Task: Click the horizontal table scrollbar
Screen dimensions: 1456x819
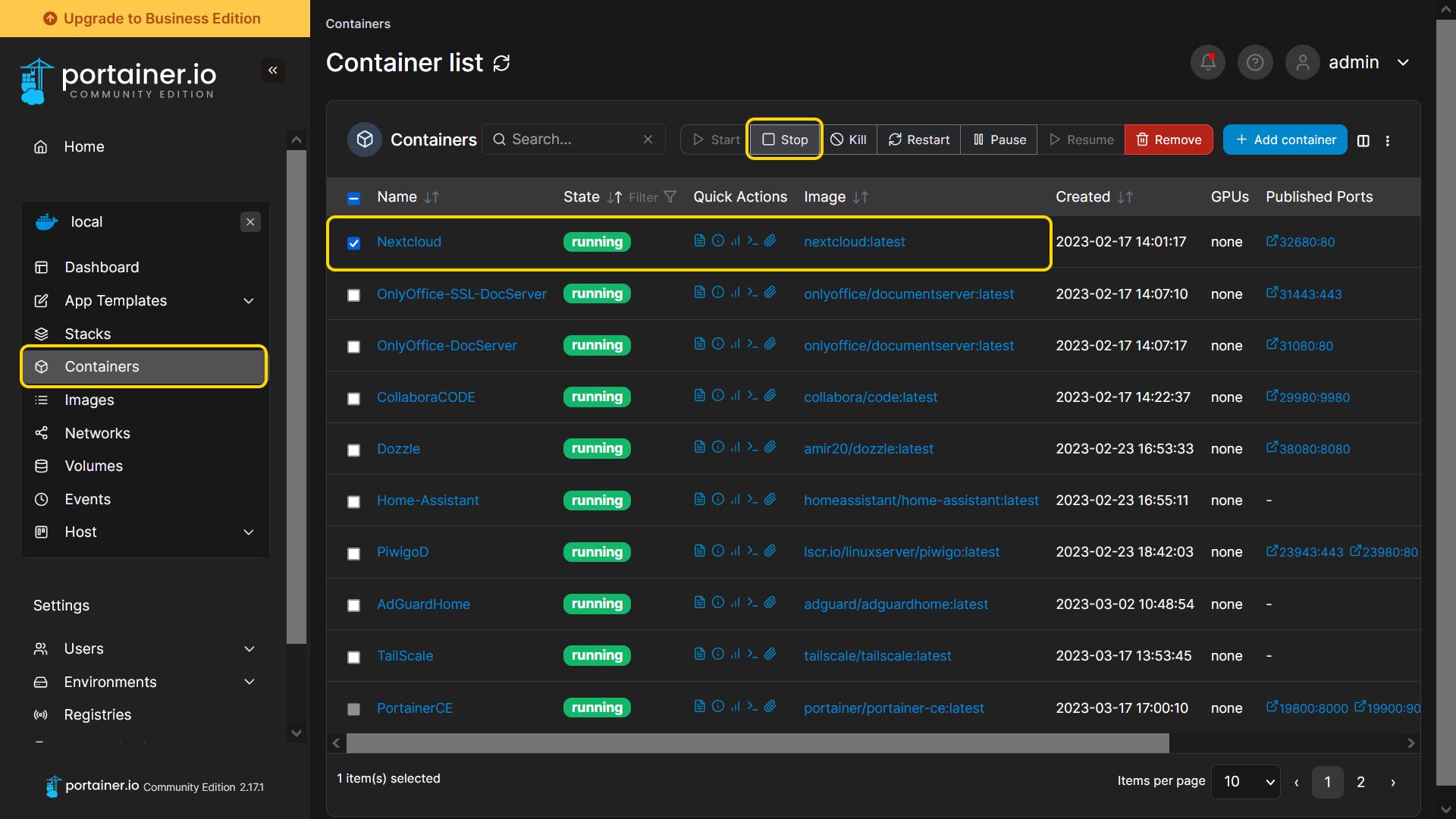Action: coord(757,743)
